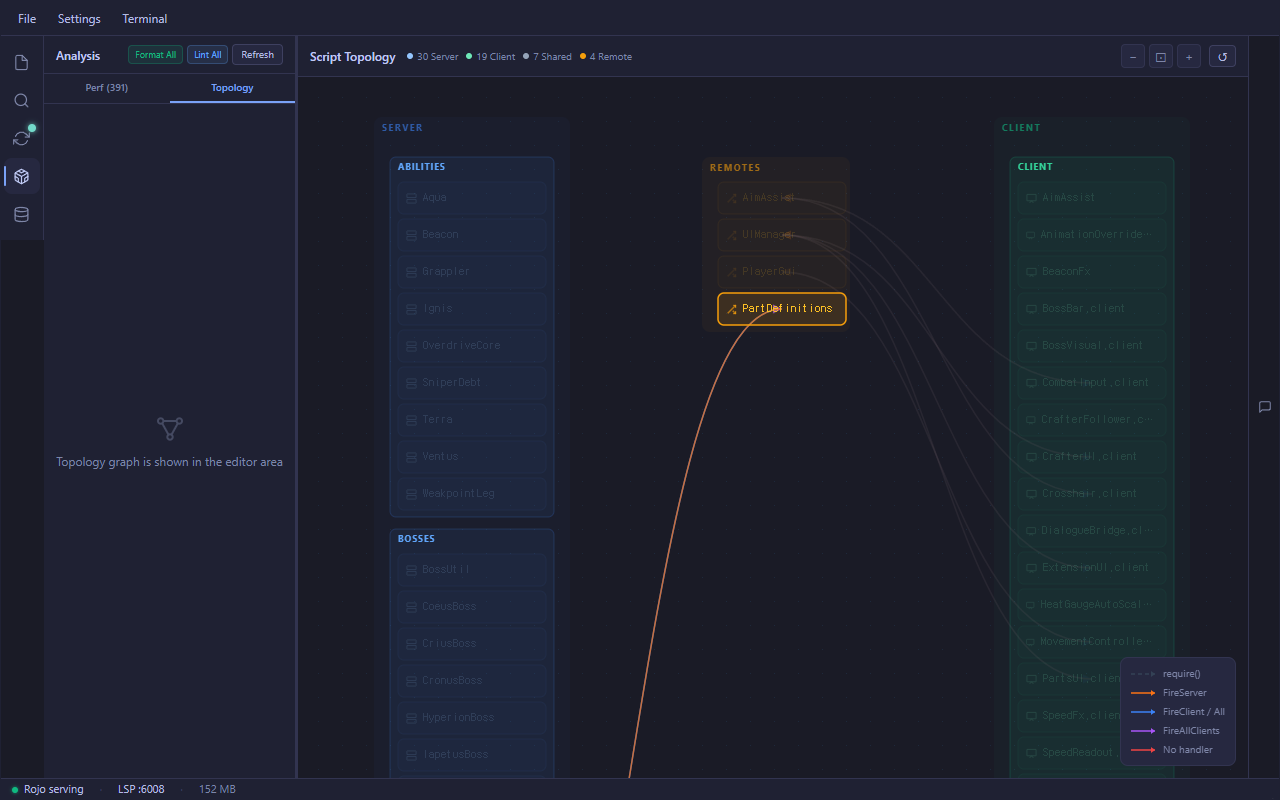This screenshot has height=800, width=1280.
Task: Fit the topology graph to the view
Action: [x=1160, y=56]
